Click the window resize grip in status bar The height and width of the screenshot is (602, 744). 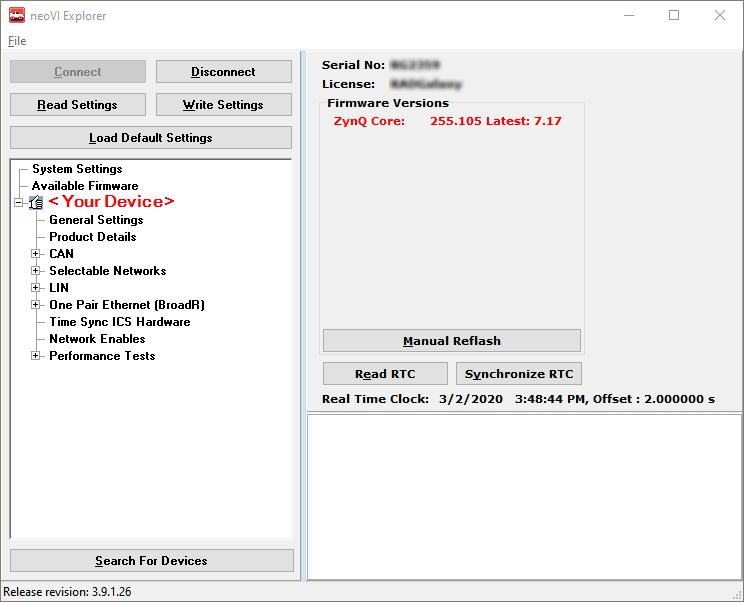pos(737,595)
